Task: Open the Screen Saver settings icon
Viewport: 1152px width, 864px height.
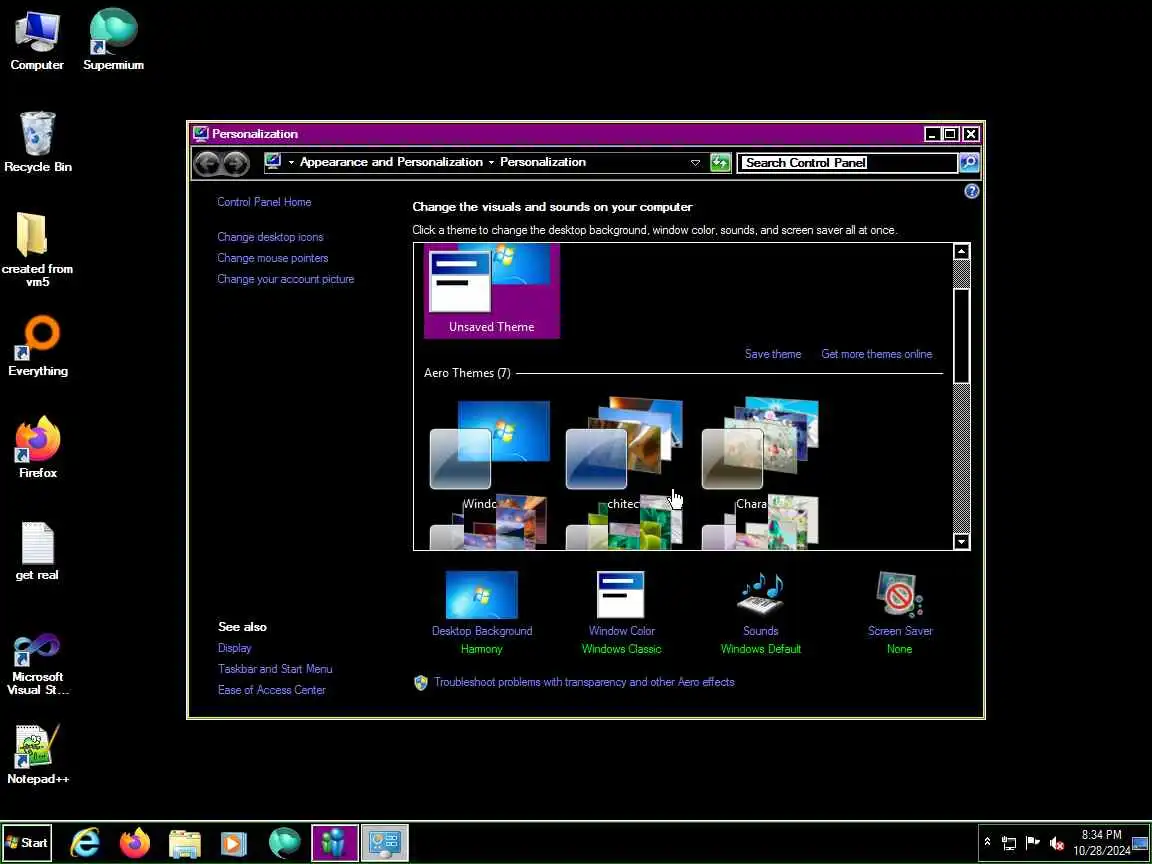Action: click(x=899, y=594)
